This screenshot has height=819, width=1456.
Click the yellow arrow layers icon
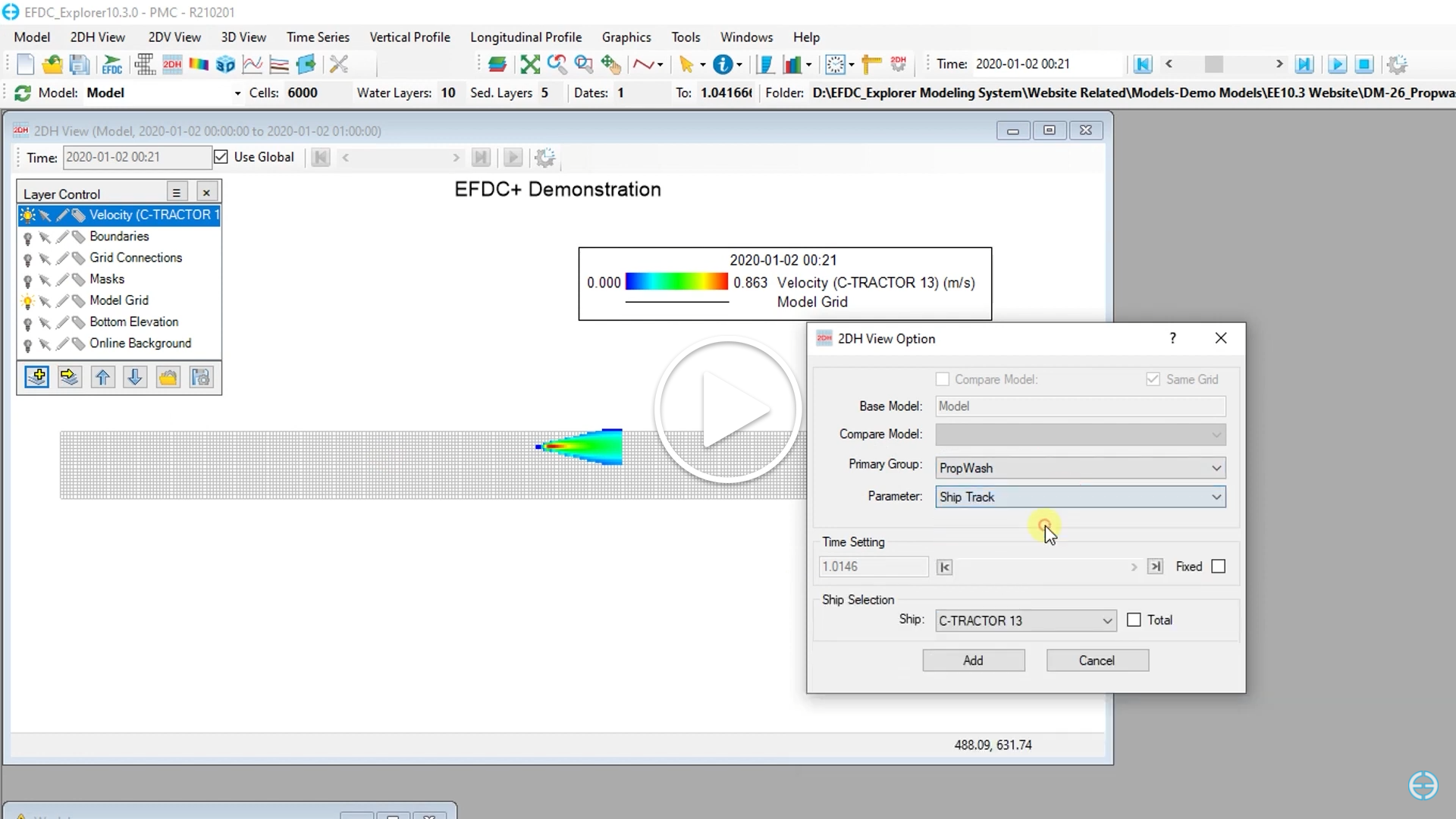click(x=69, y=377)
